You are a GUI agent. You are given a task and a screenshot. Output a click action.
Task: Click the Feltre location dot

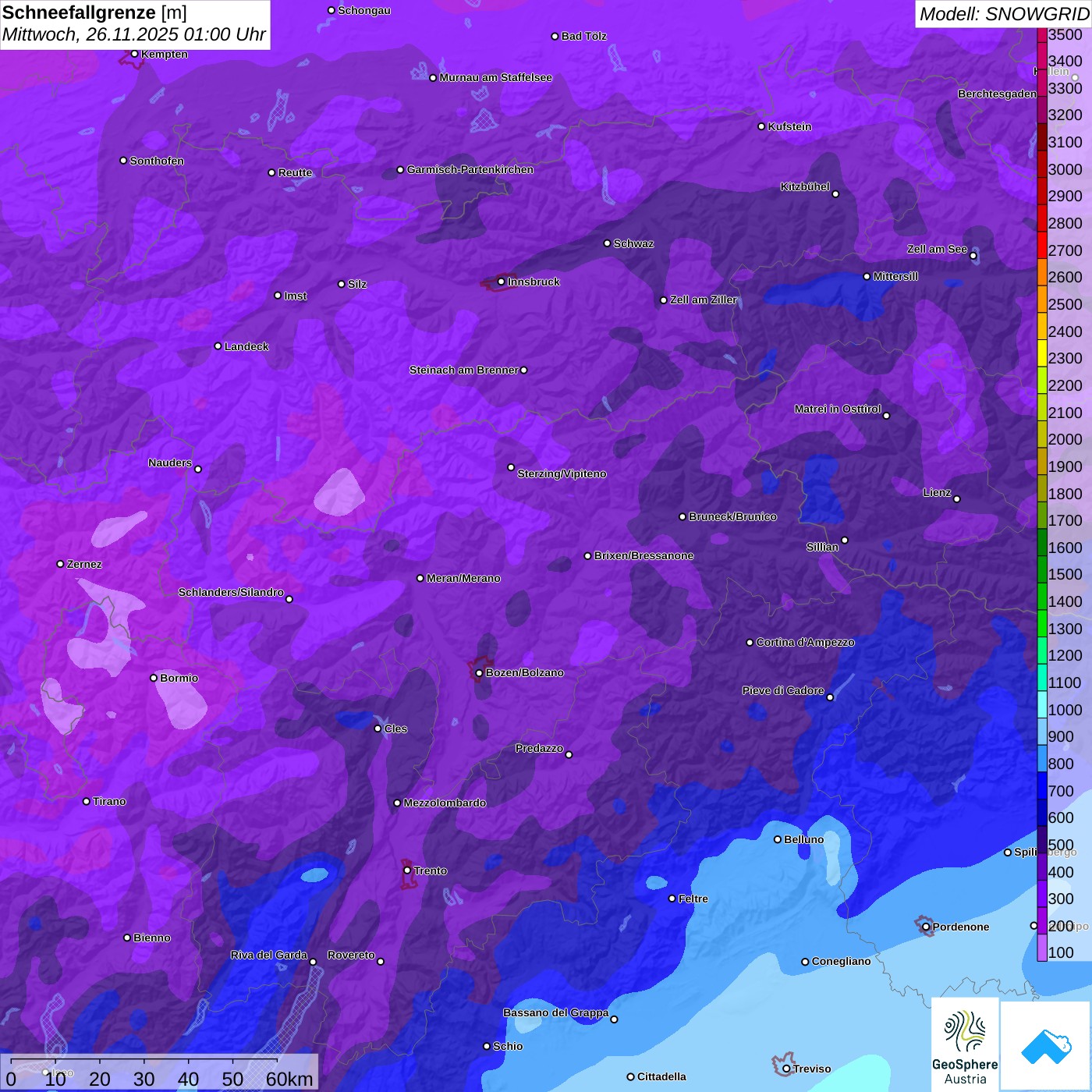(672, 899)
